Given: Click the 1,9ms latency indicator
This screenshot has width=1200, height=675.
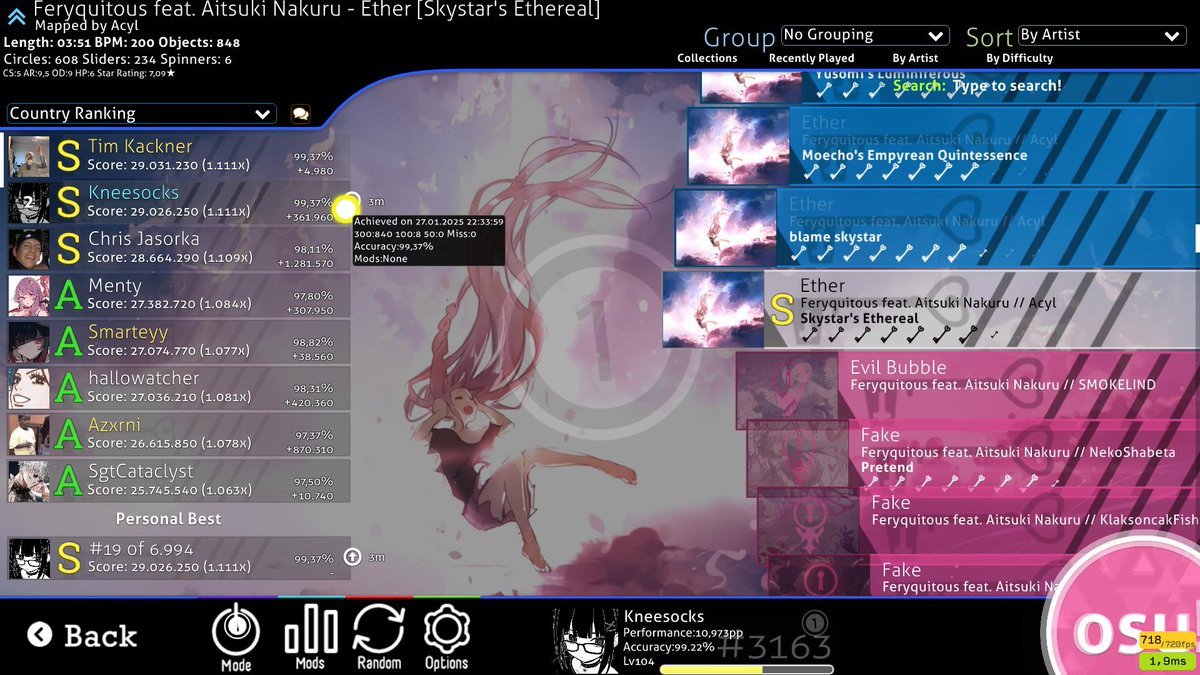Looking at the screenshot, I should [1168, 661].
